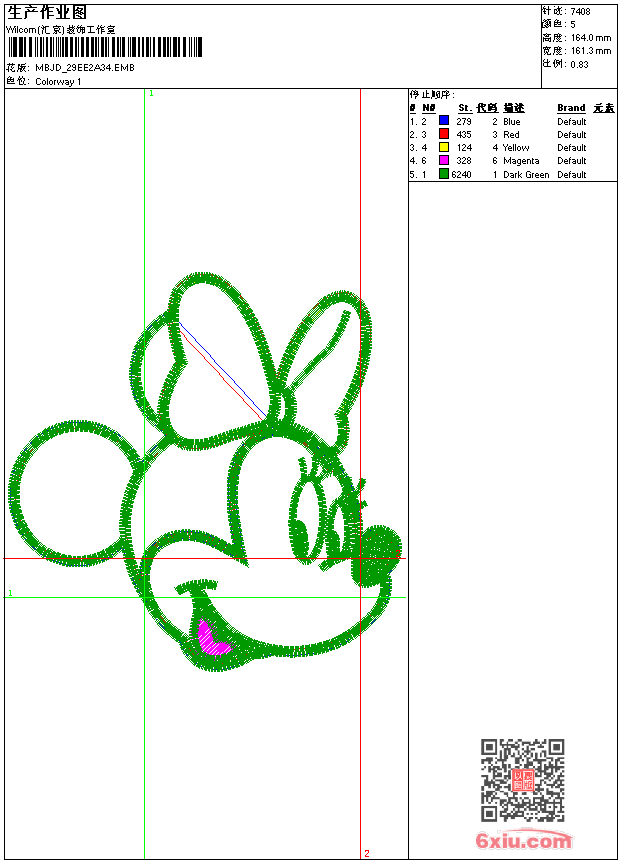The height and width of the screenshot is (860, 620).
Task: Click the QR code image
Action: 523,780
